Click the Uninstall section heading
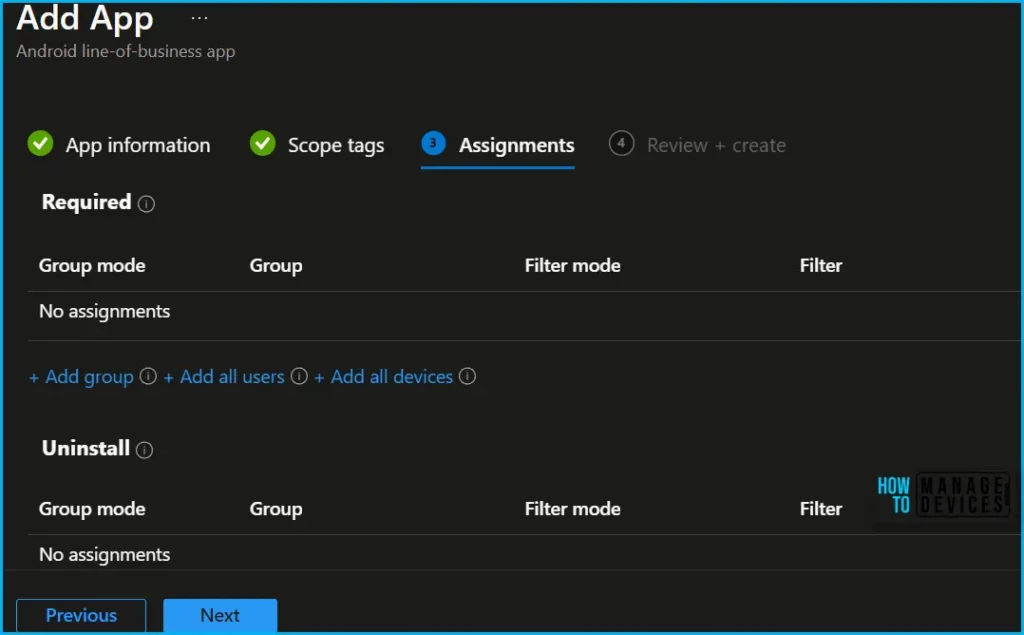 [86, 448]
